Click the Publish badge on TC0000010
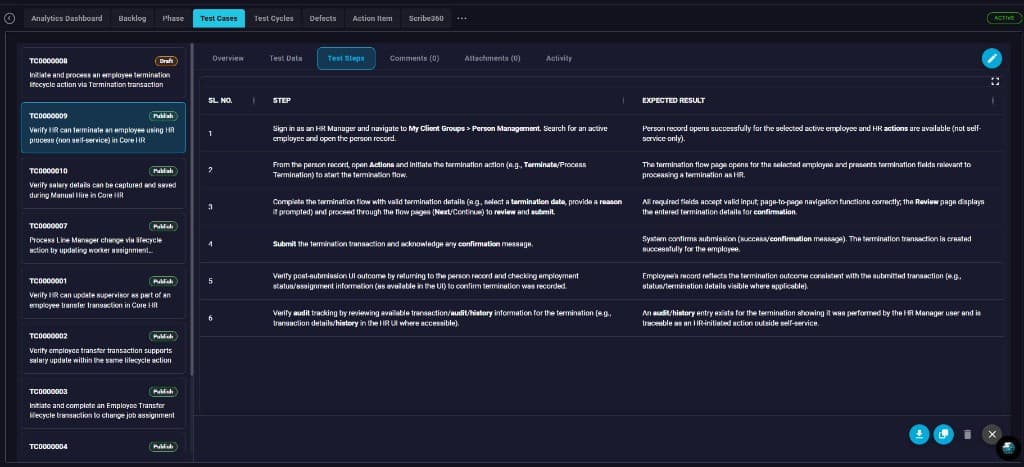 pos(163,170)
